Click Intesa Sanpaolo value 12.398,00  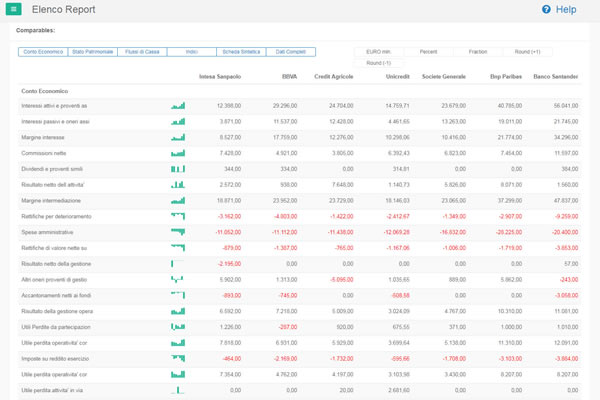coord(229,106)
